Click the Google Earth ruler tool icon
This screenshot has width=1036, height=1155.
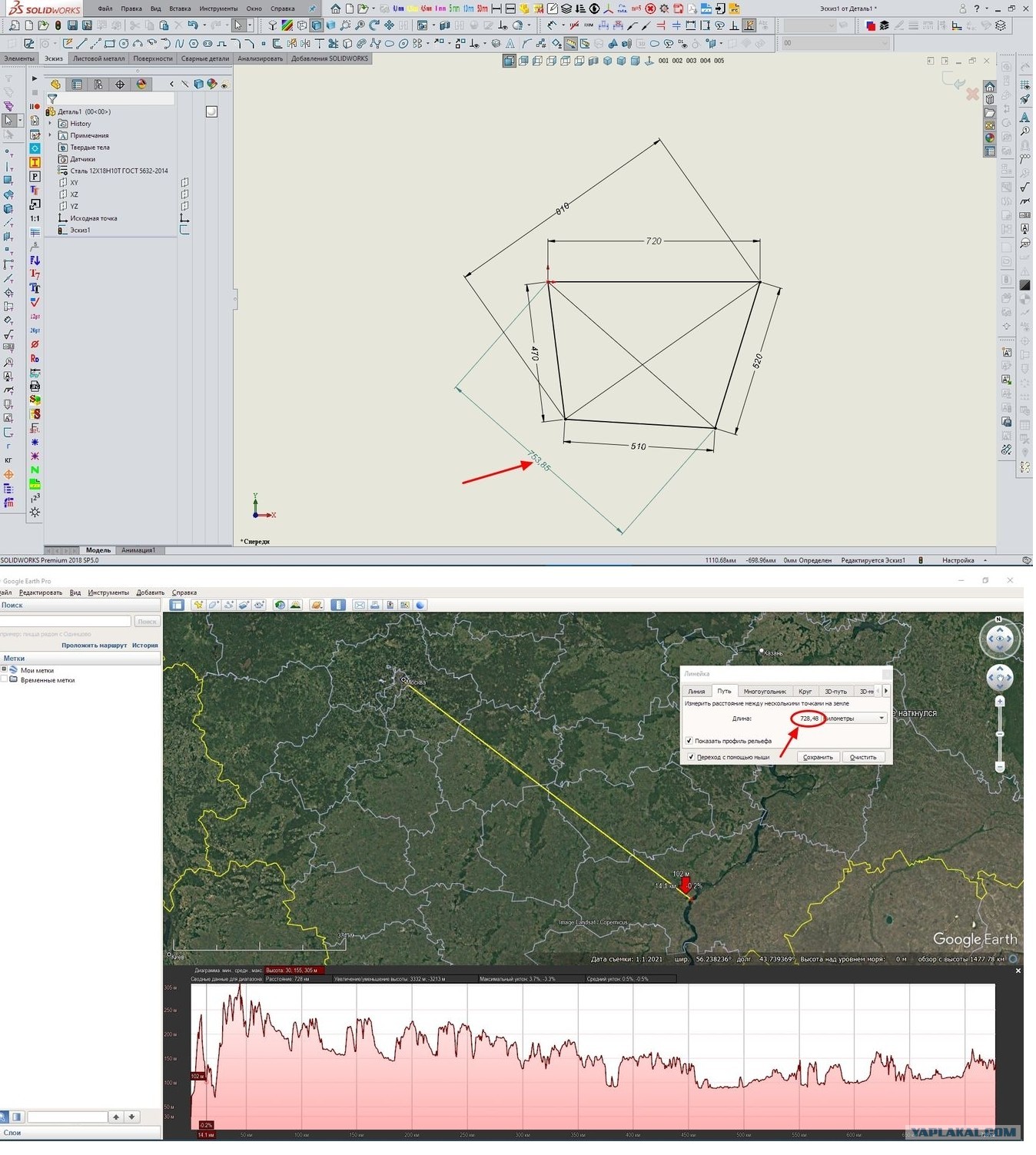point(338,605)
